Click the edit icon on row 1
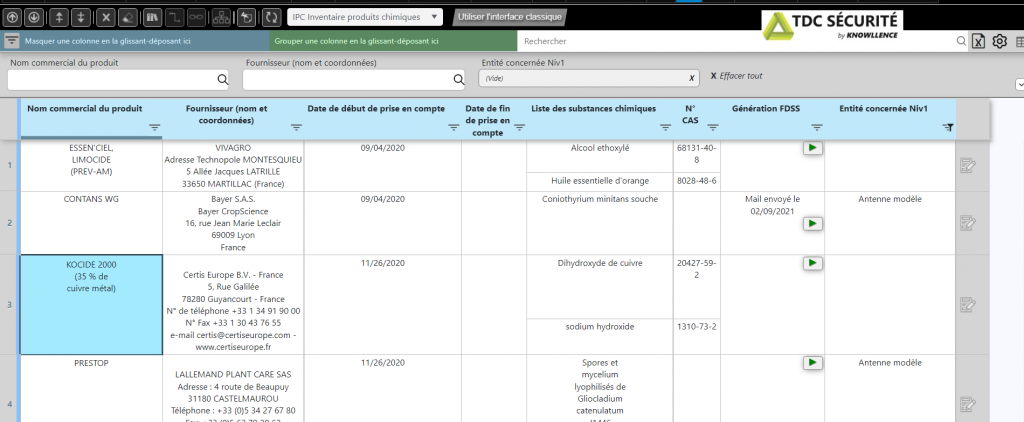Viewport: 1024px width, 422px height. [967, 165]
